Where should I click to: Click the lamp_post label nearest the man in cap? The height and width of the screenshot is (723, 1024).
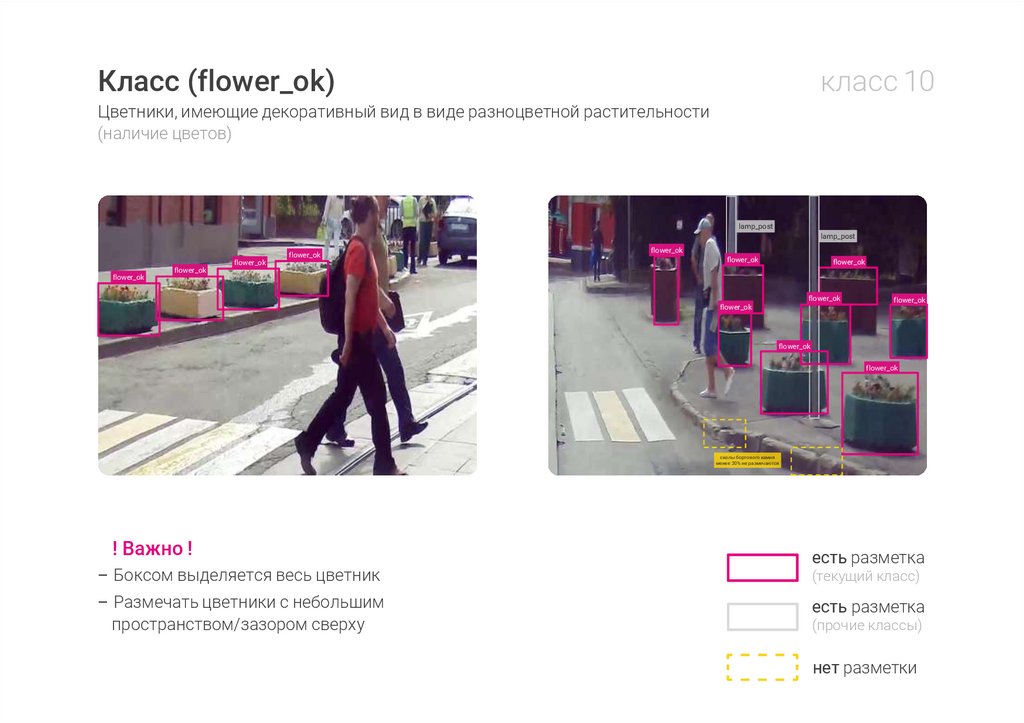pos(755,227)
